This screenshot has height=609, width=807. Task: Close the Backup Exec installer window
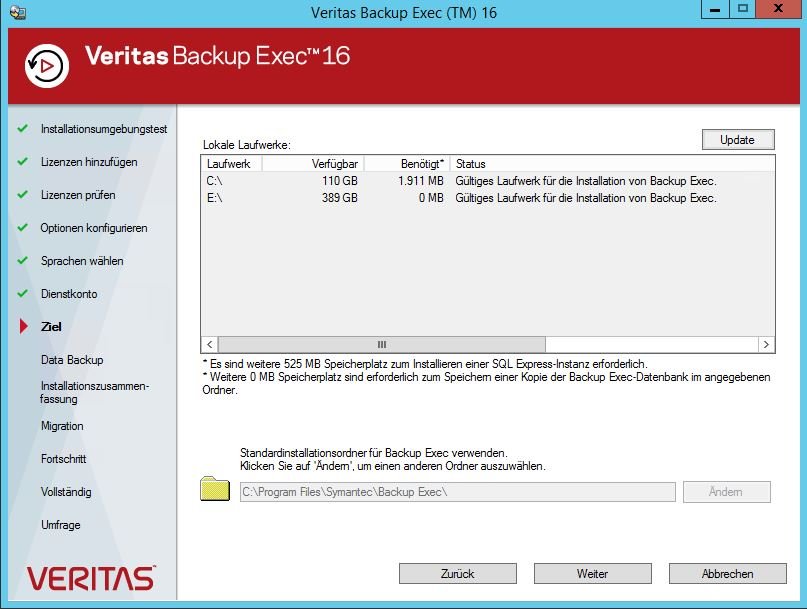(x=778, y=8)
